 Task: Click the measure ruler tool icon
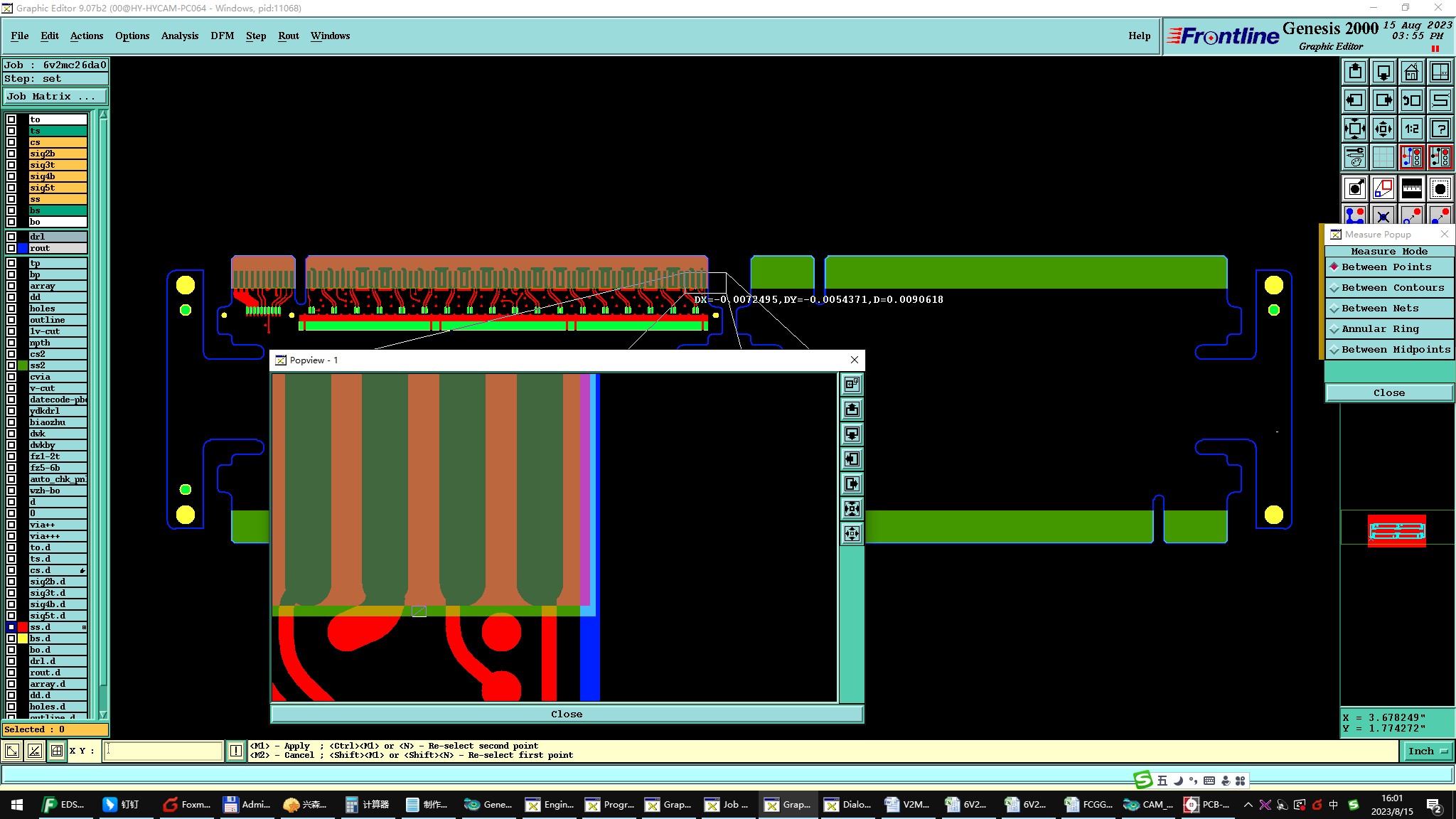pyautogui.click(x=1411, y=188)
